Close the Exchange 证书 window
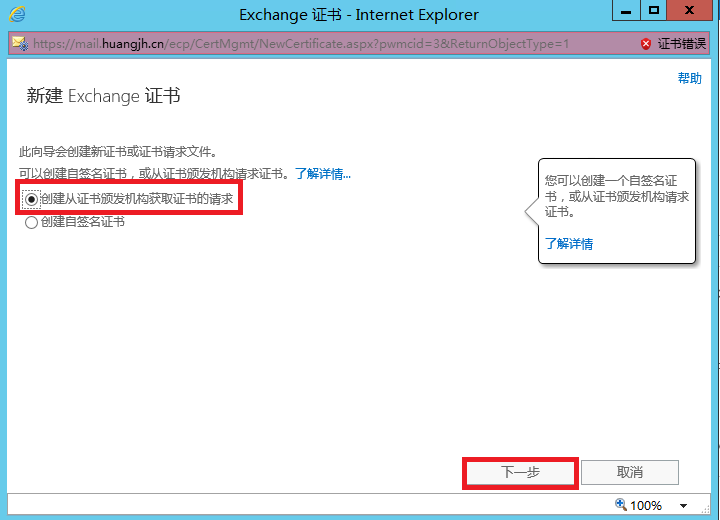This screenshot has width=720, height=520. point(689,11)
